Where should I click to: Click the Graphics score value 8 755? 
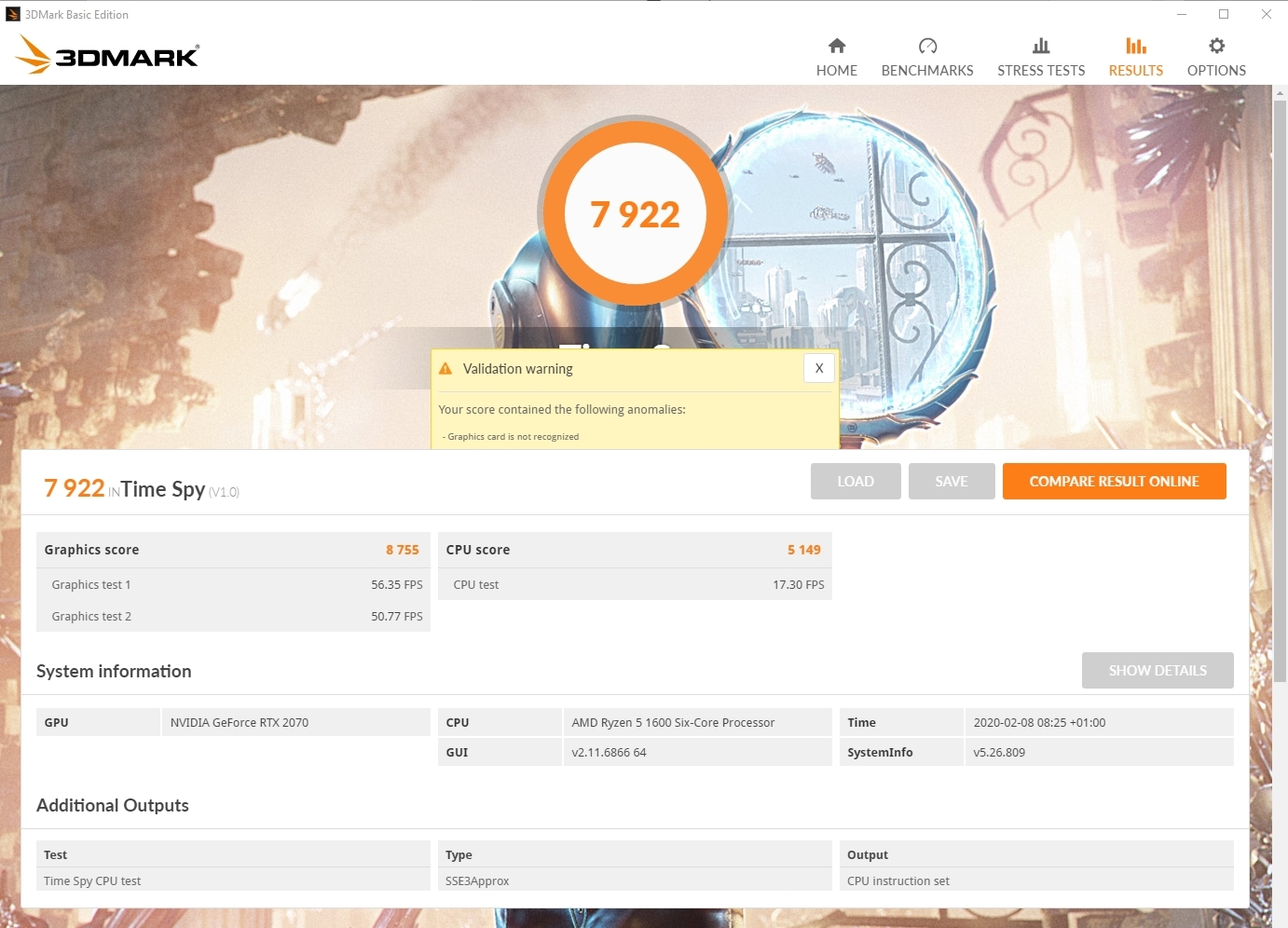403,550
